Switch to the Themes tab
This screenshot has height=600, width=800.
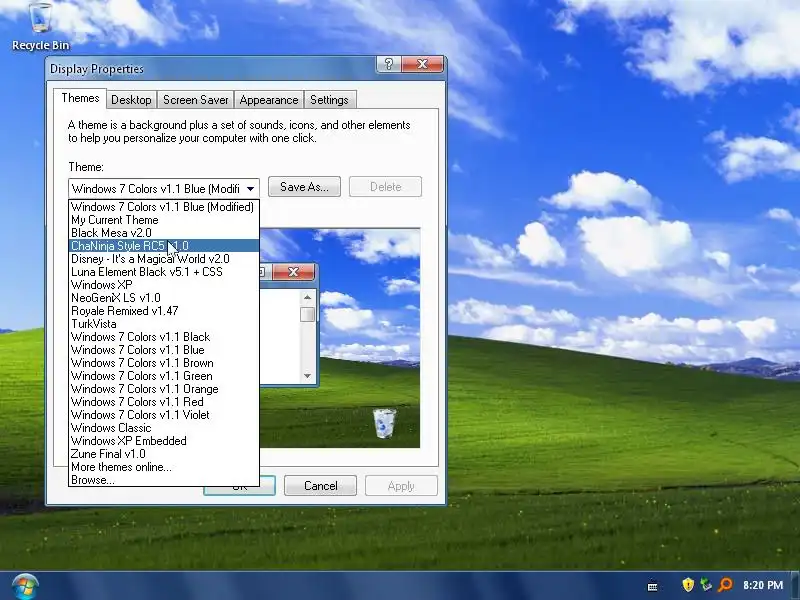pyautogui.click(x=80, y=98)
